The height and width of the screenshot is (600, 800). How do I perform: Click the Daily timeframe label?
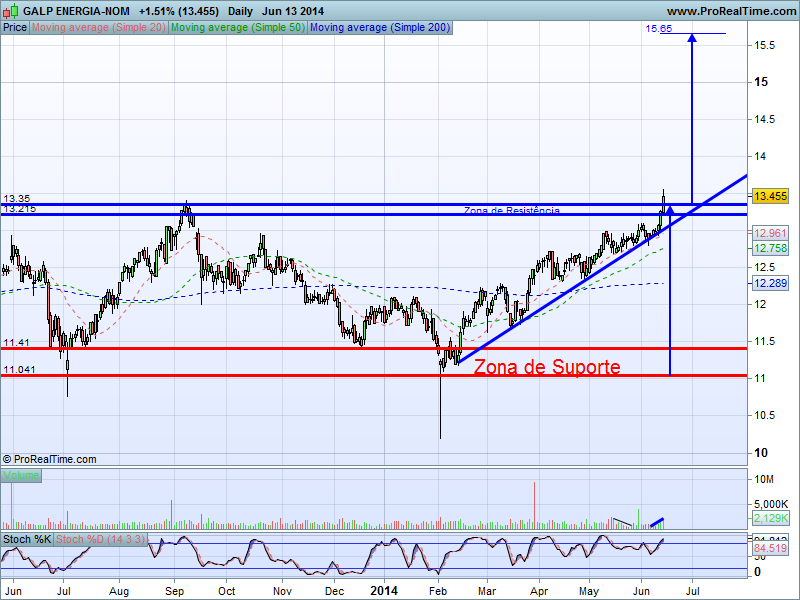pos(240,11)
